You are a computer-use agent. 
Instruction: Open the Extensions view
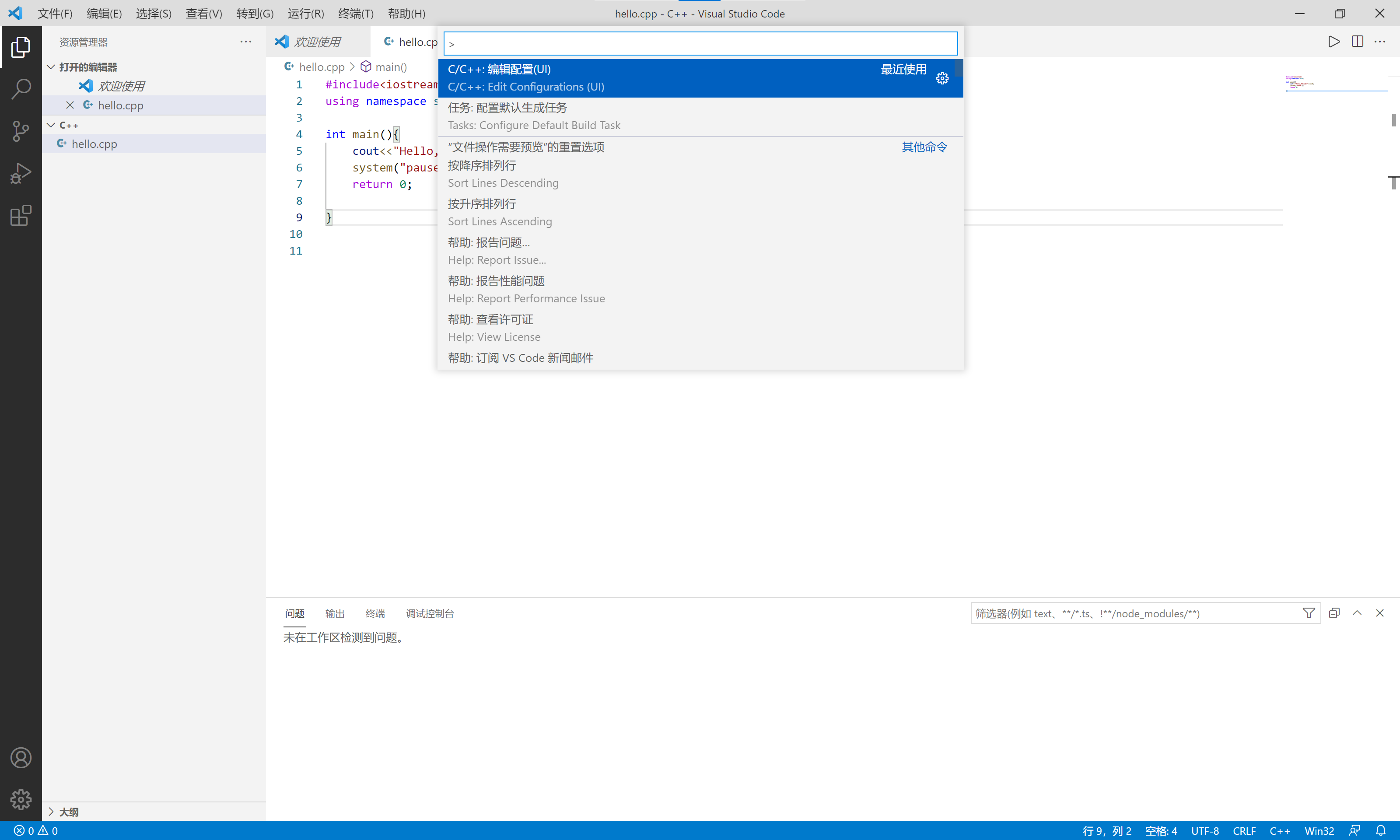click(21, 216)
